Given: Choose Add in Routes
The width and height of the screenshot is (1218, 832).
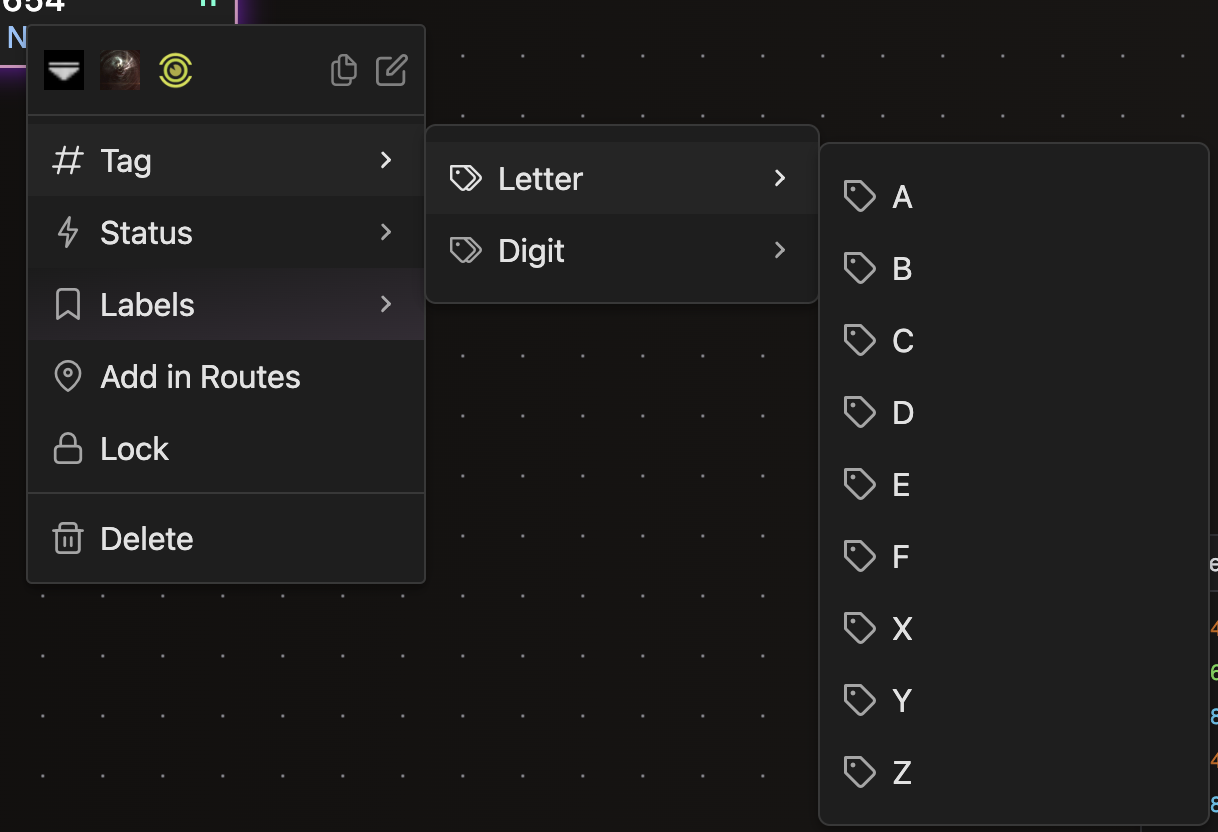Looking at the screenshot, I should 200,377.
